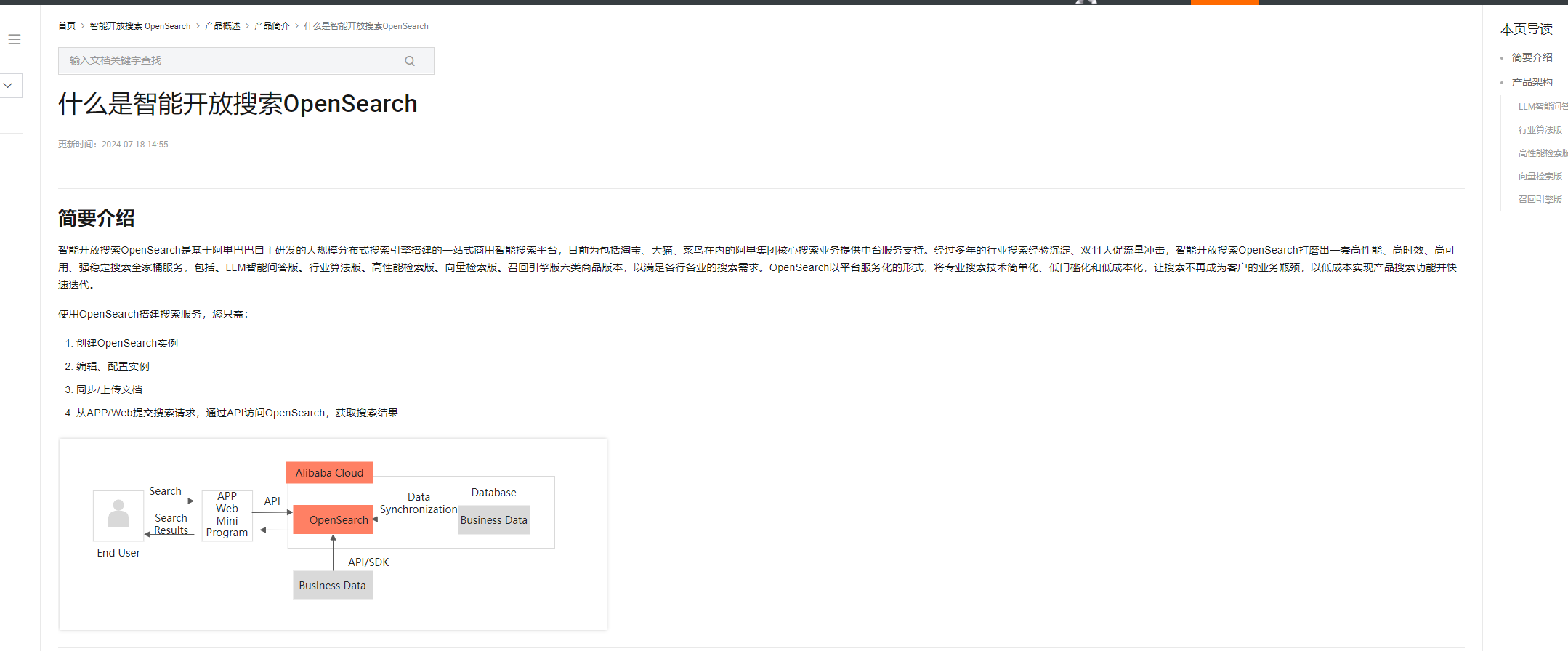The height and width of the screenshot is (651, 1568).
Task: Open 产品简介 breadcrumb link
Action: [x=272, y=26]
